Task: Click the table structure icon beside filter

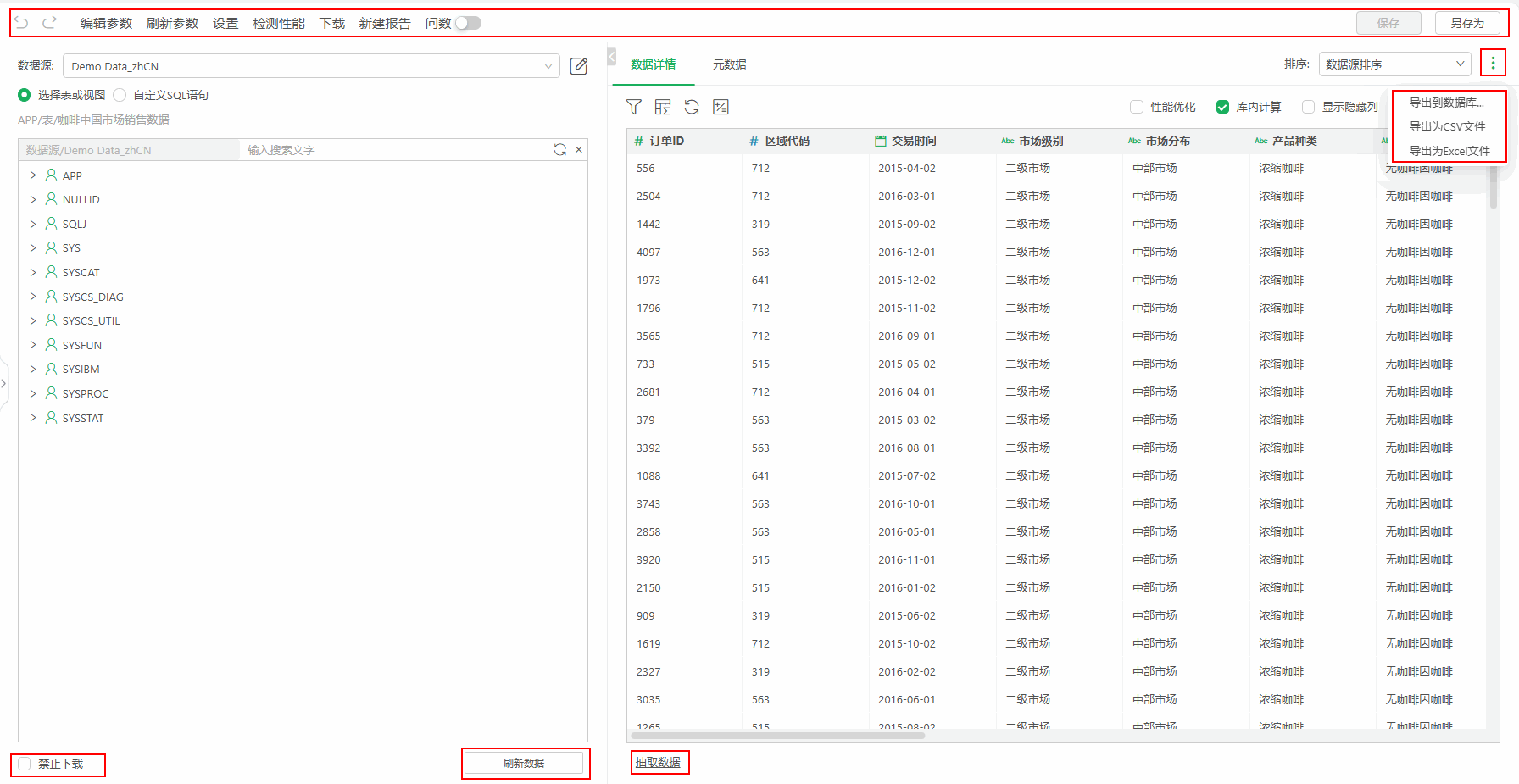Action: tap(663, 107)
